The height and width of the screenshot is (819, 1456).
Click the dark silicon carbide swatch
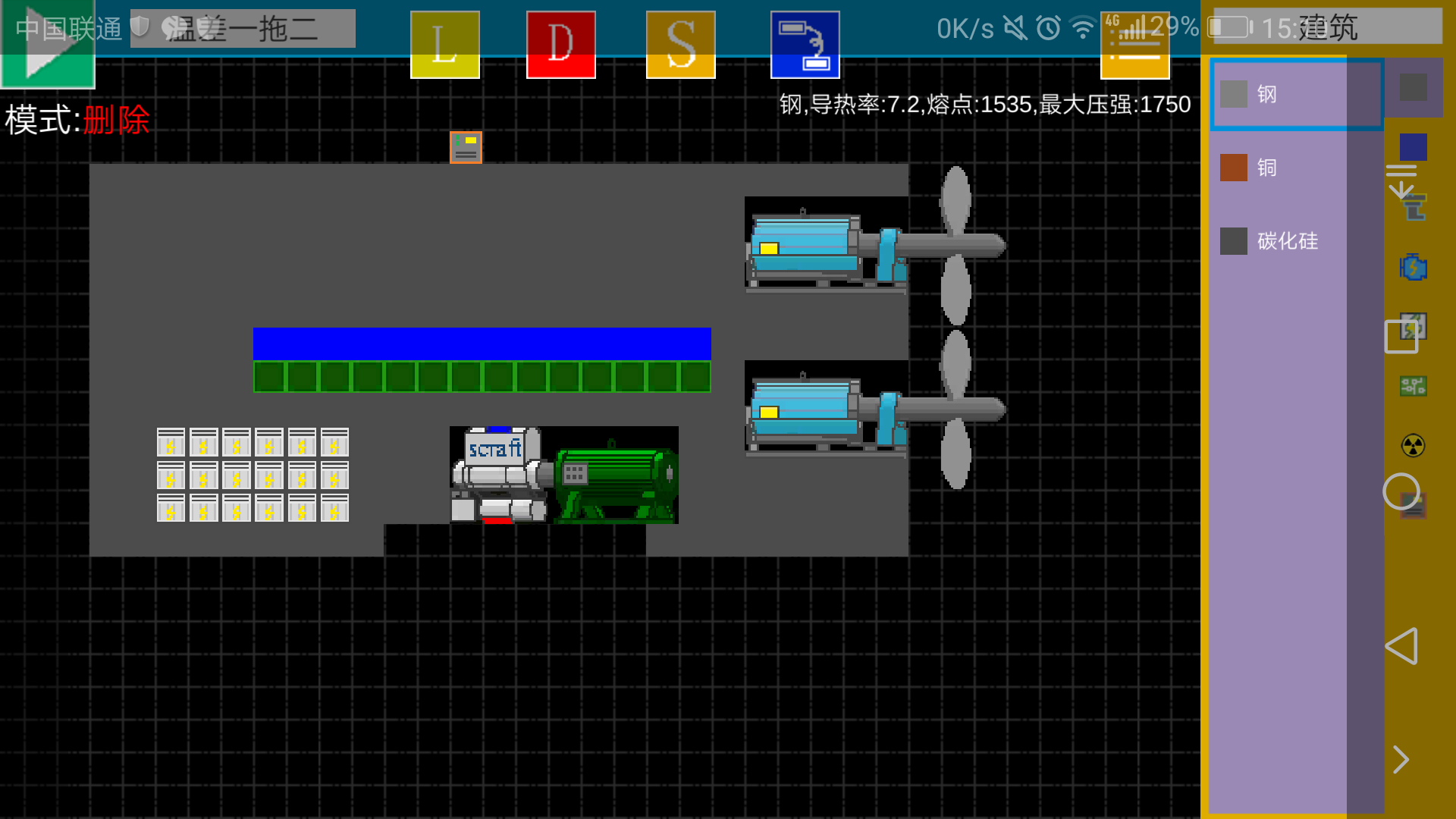[1234, 241]
